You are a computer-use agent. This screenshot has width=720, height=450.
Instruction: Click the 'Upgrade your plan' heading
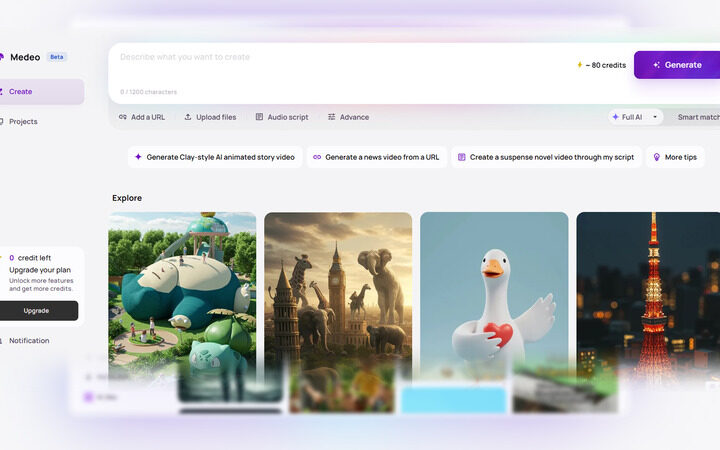pos(40,270)
